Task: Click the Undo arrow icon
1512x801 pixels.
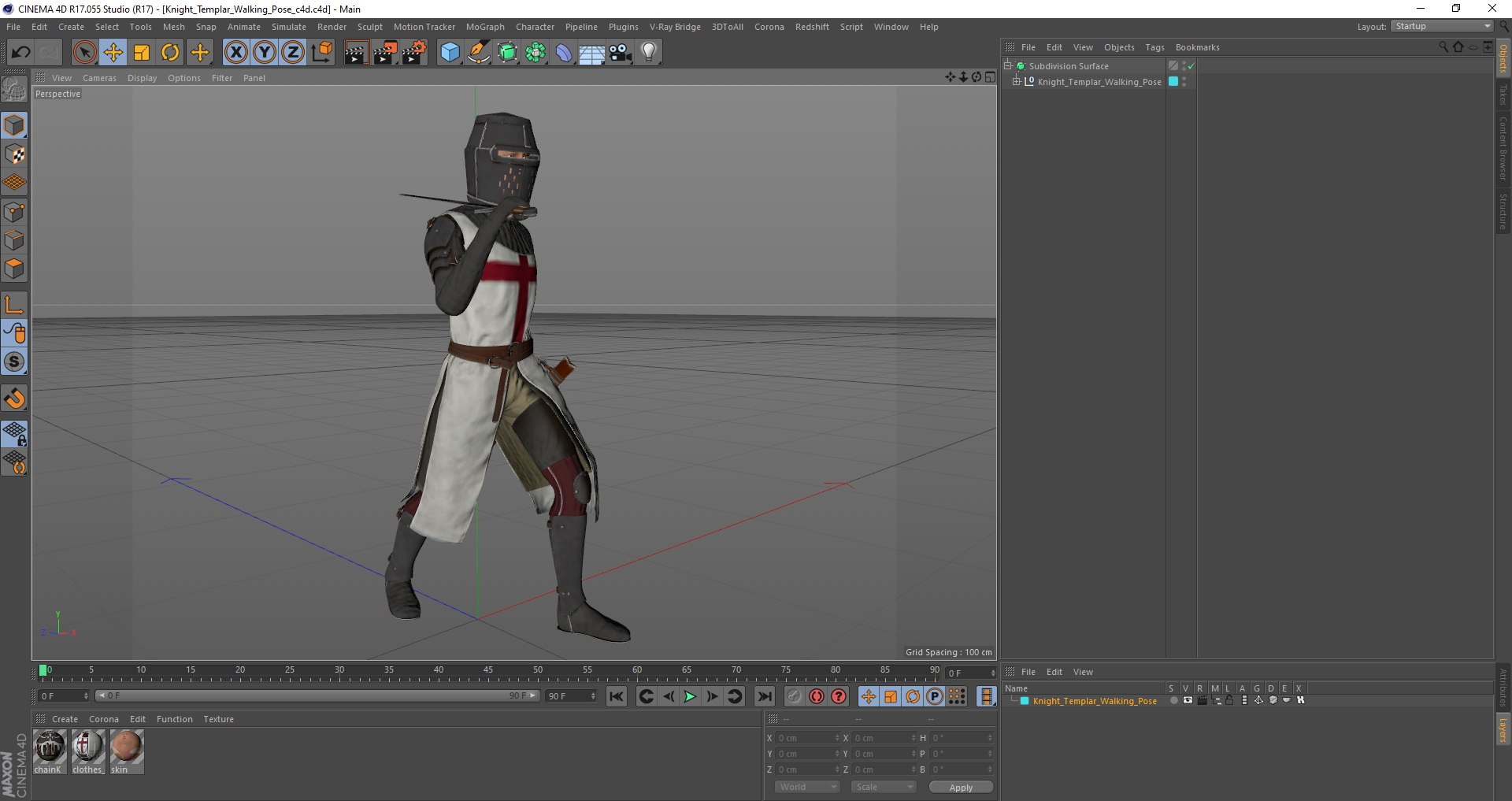Action: pos(20,53)
